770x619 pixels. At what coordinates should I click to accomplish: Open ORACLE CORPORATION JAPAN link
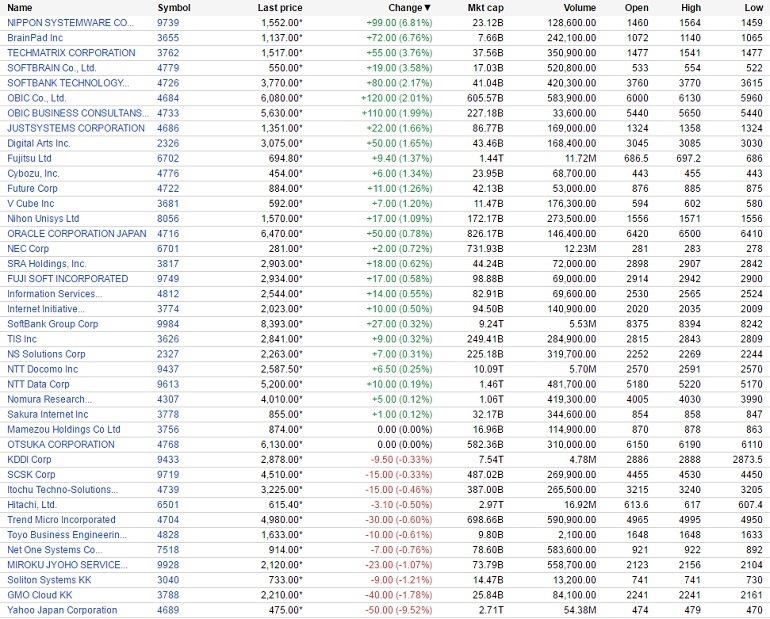pyautogui.click(x=77, y=234)
